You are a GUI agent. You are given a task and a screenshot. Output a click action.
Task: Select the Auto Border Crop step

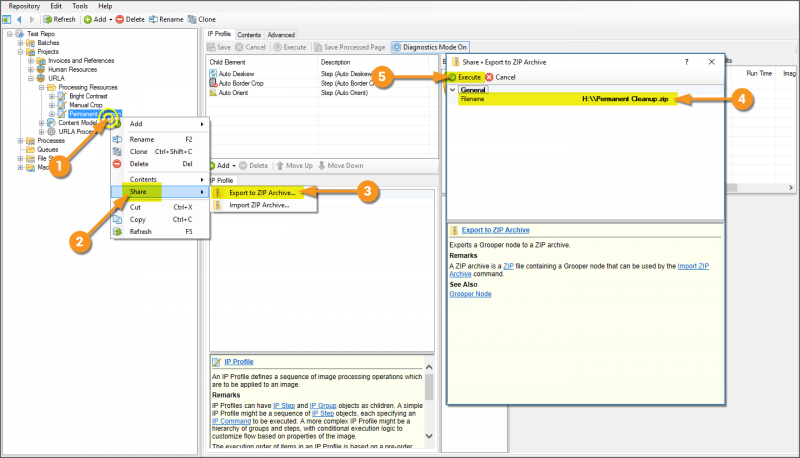click(239, 83)
